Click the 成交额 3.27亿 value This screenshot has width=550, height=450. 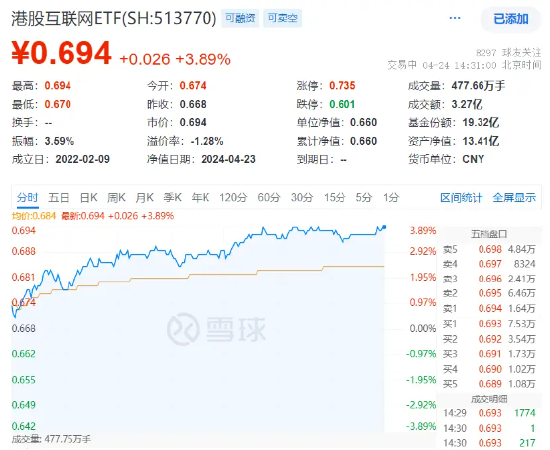tap(467, 104)
